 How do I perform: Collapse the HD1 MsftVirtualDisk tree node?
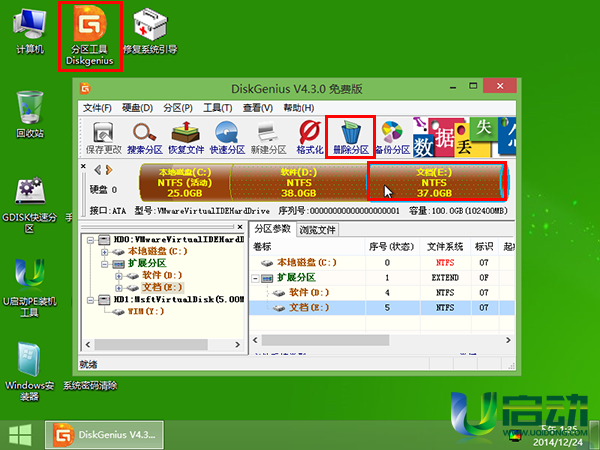[x=90, y=300]
